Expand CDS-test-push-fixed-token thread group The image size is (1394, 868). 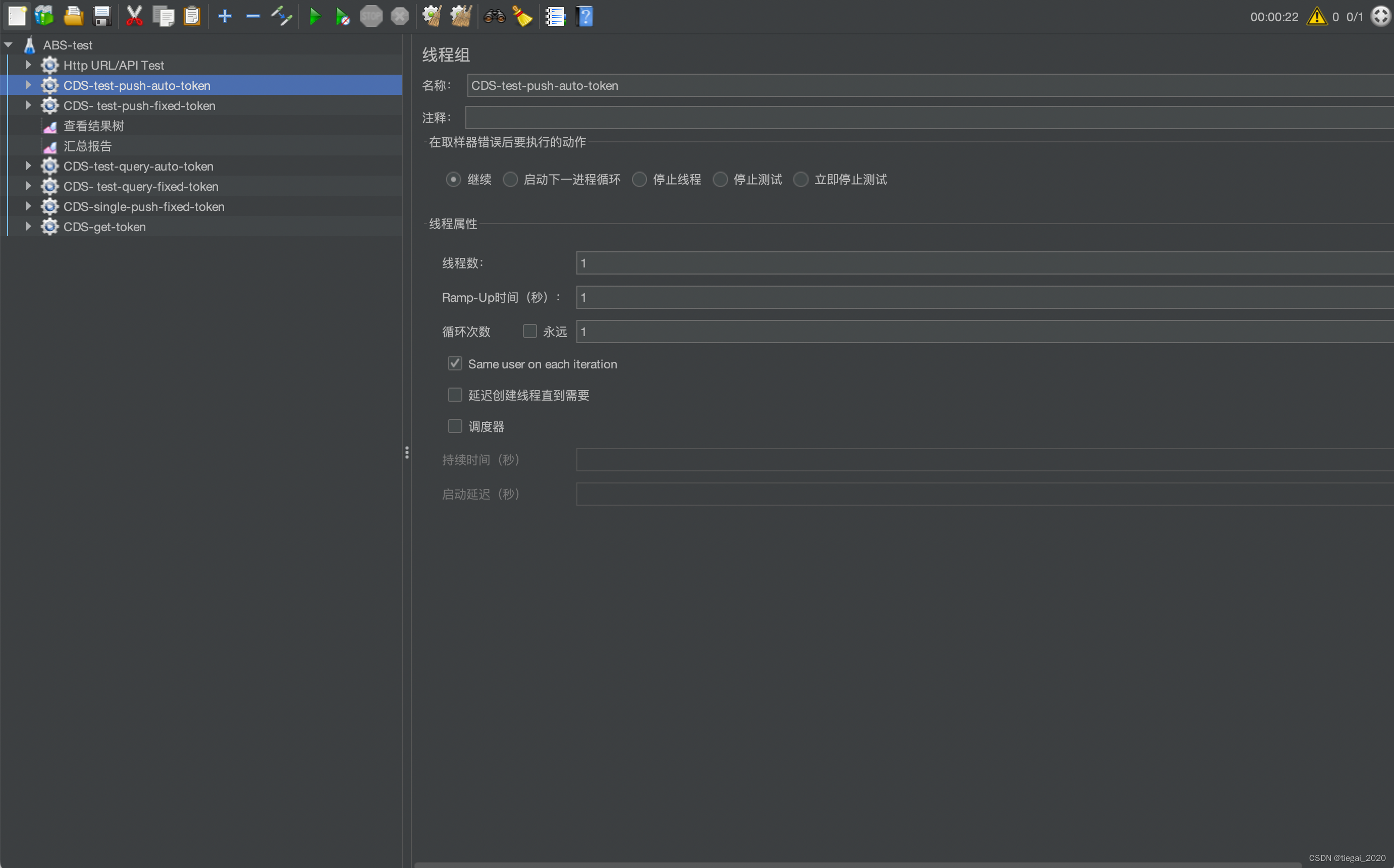pos(27,105)
